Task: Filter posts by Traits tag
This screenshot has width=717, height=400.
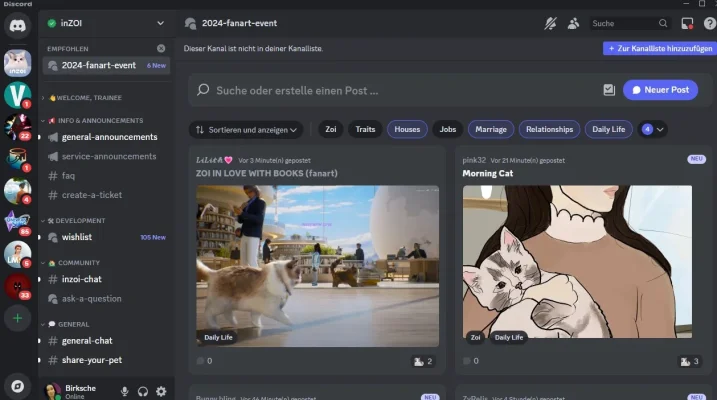Action: 365,130
